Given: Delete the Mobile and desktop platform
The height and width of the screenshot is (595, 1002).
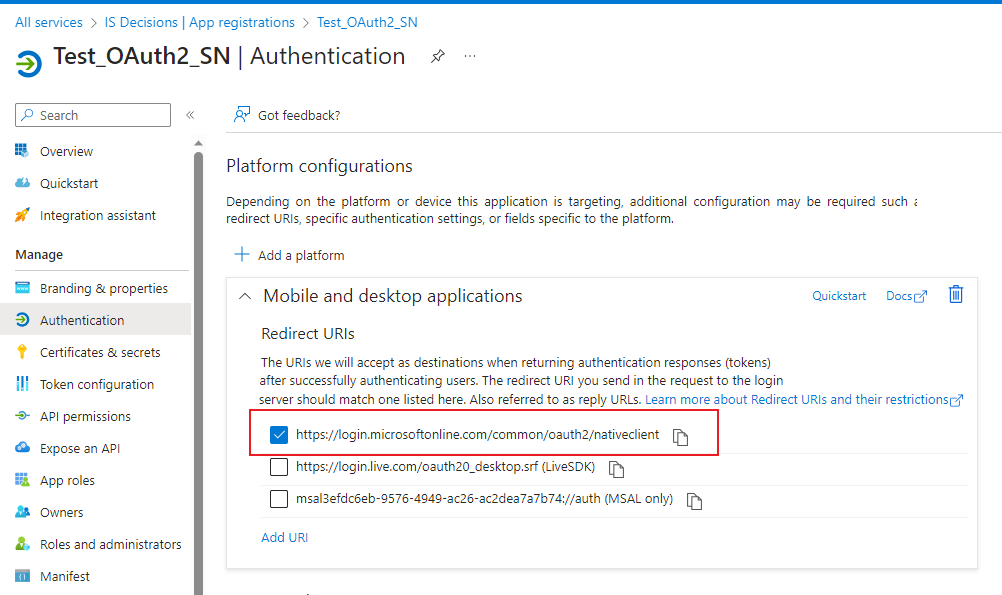Looking at the screenshot, I should pyautogui.click(x=956, y=294).
